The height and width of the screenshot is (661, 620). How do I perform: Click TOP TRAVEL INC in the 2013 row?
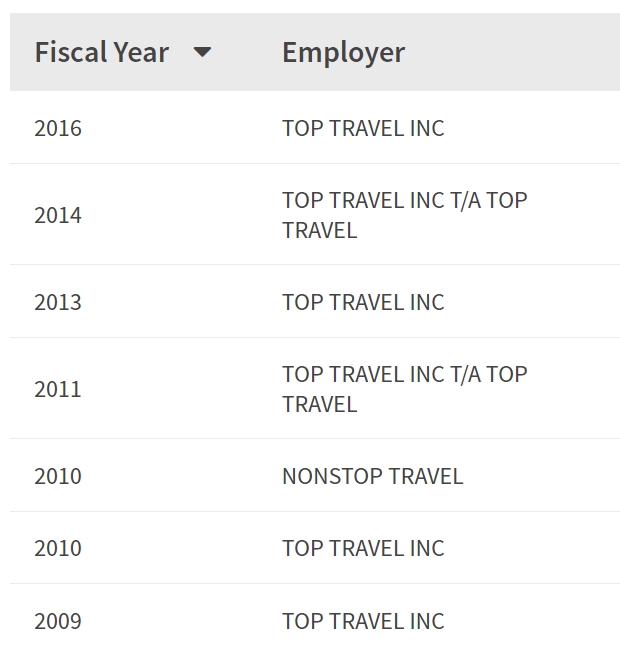pyautogui.click(x=363, y=302)
